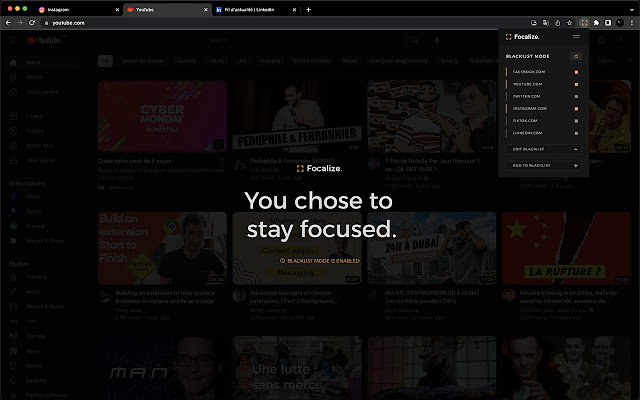Click the Focalize logo on the blocking overlay

pos(319,168)
